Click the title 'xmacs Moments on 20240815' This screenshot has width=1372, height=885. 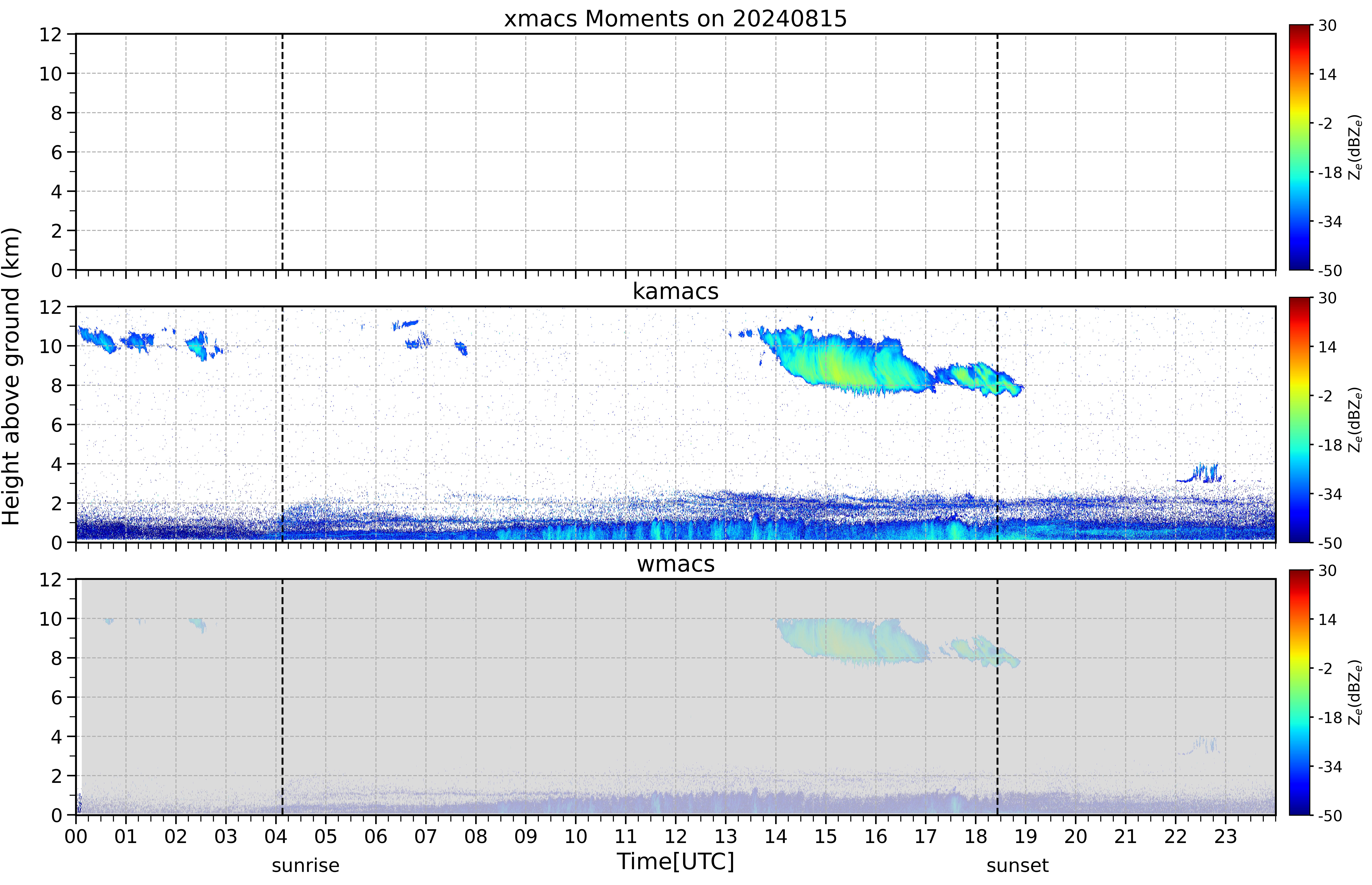(x=675, y=18)
